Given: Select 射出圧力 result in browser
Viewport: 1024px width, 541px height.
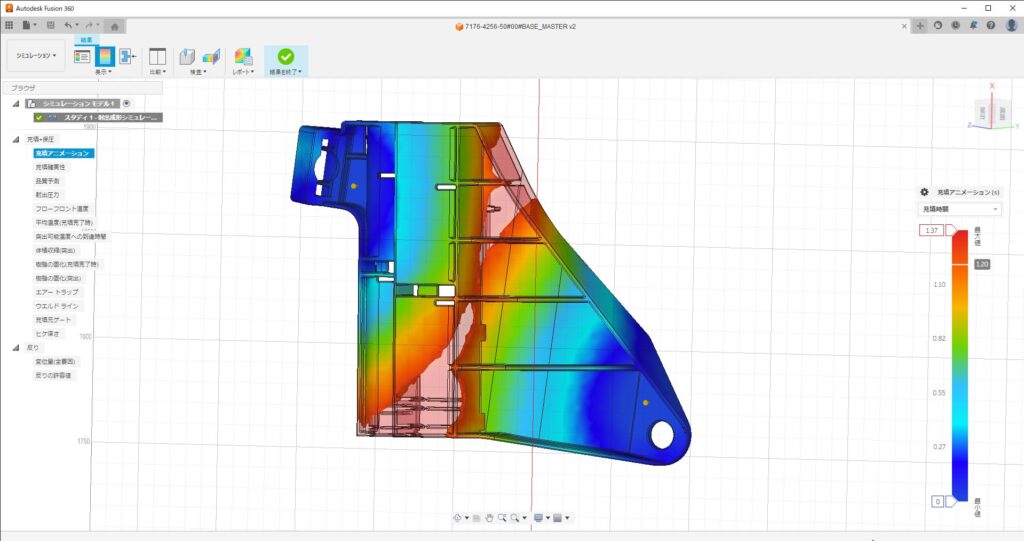Looking at the screenshot, I should click(49, 195).
